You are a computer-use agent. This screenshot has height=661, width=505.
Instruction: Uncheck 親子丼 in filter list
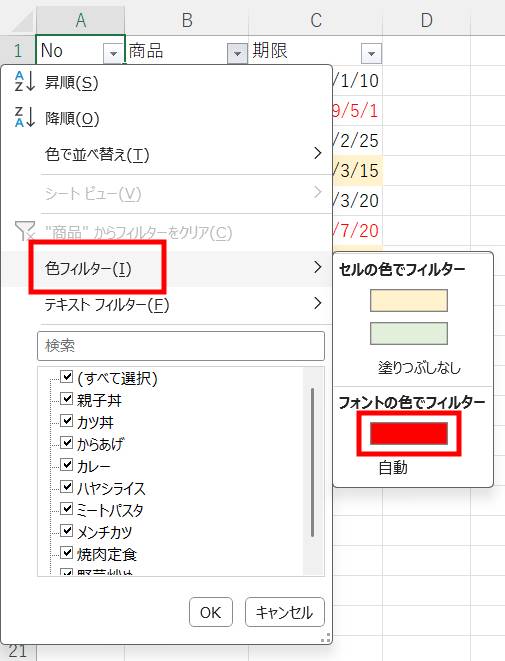(67, 398)
